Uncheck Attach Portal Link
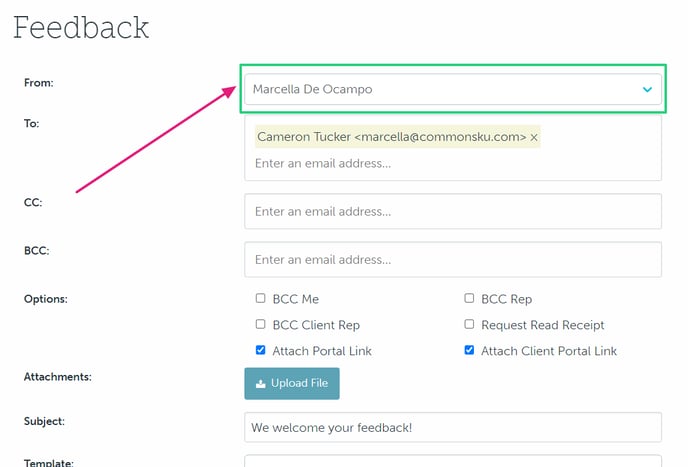Image resolution: width=688 pixels, height=467 pixels. tap(261, 351)
